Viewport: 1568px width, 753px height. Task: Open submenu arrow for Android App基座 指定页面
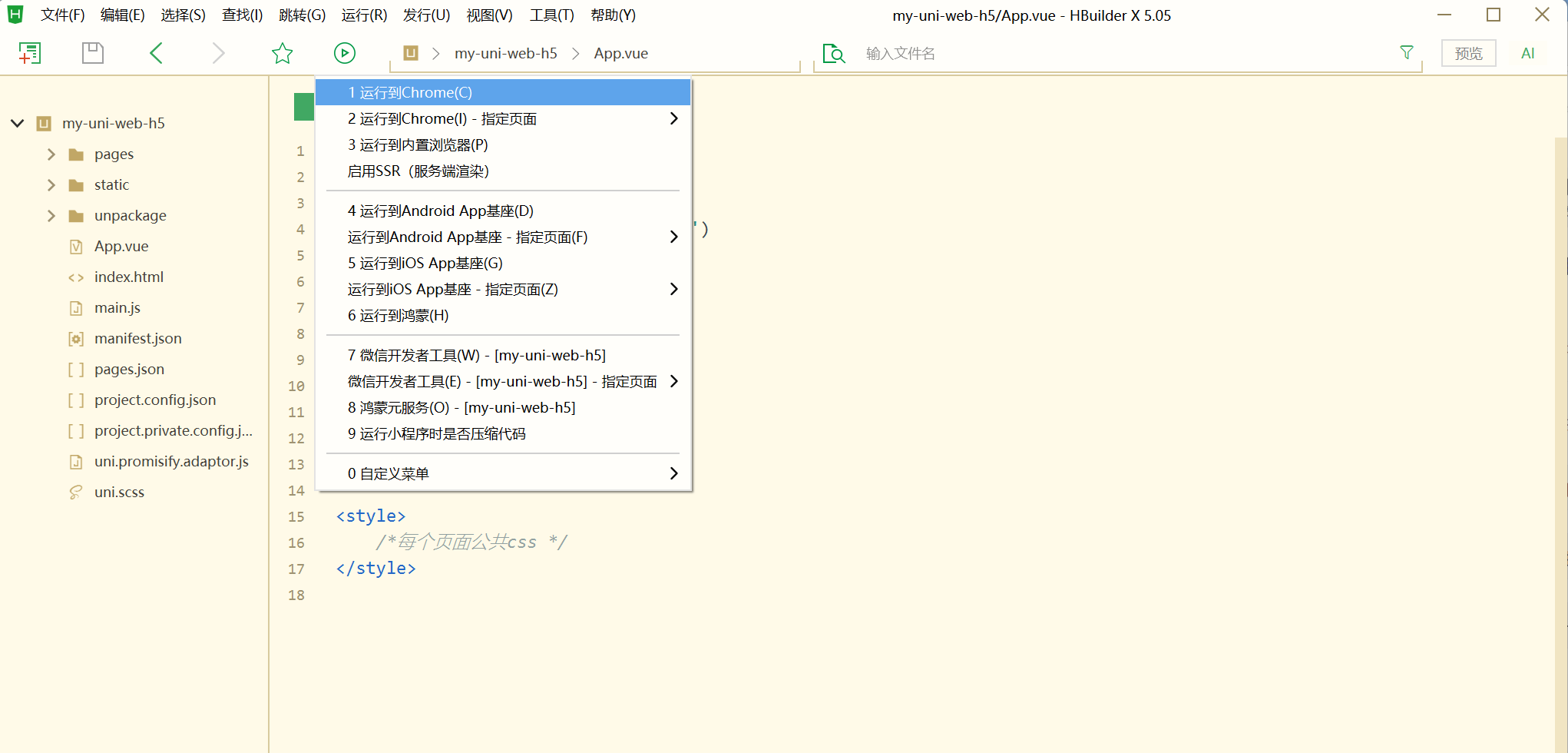[x=673, y=237]
